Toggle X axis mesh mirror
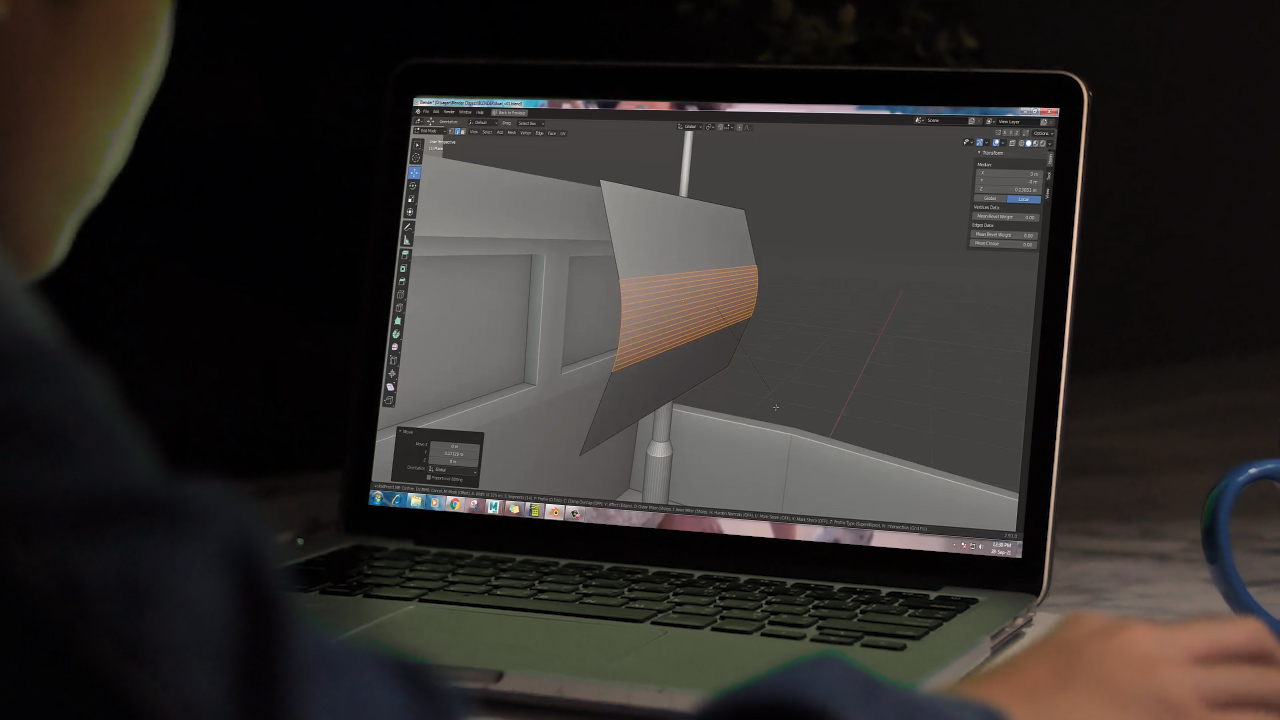 [1005, 133]
